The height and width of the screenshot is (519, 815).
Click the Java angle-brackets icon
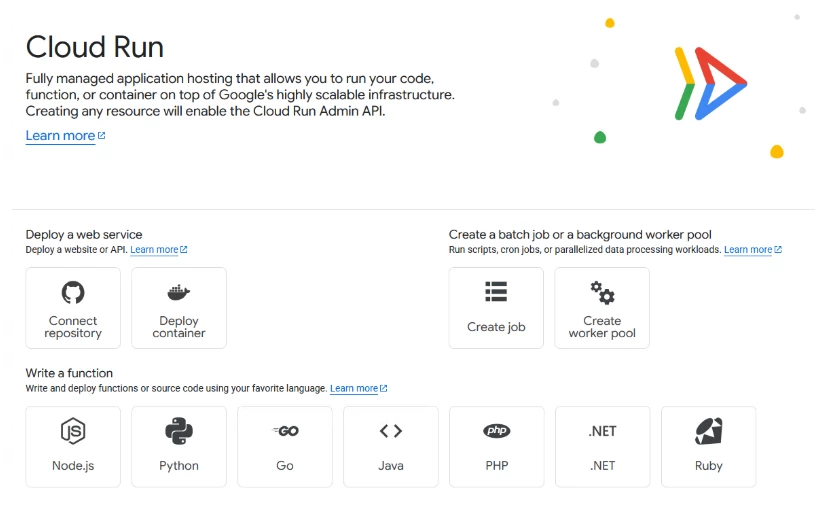(391, 431)
